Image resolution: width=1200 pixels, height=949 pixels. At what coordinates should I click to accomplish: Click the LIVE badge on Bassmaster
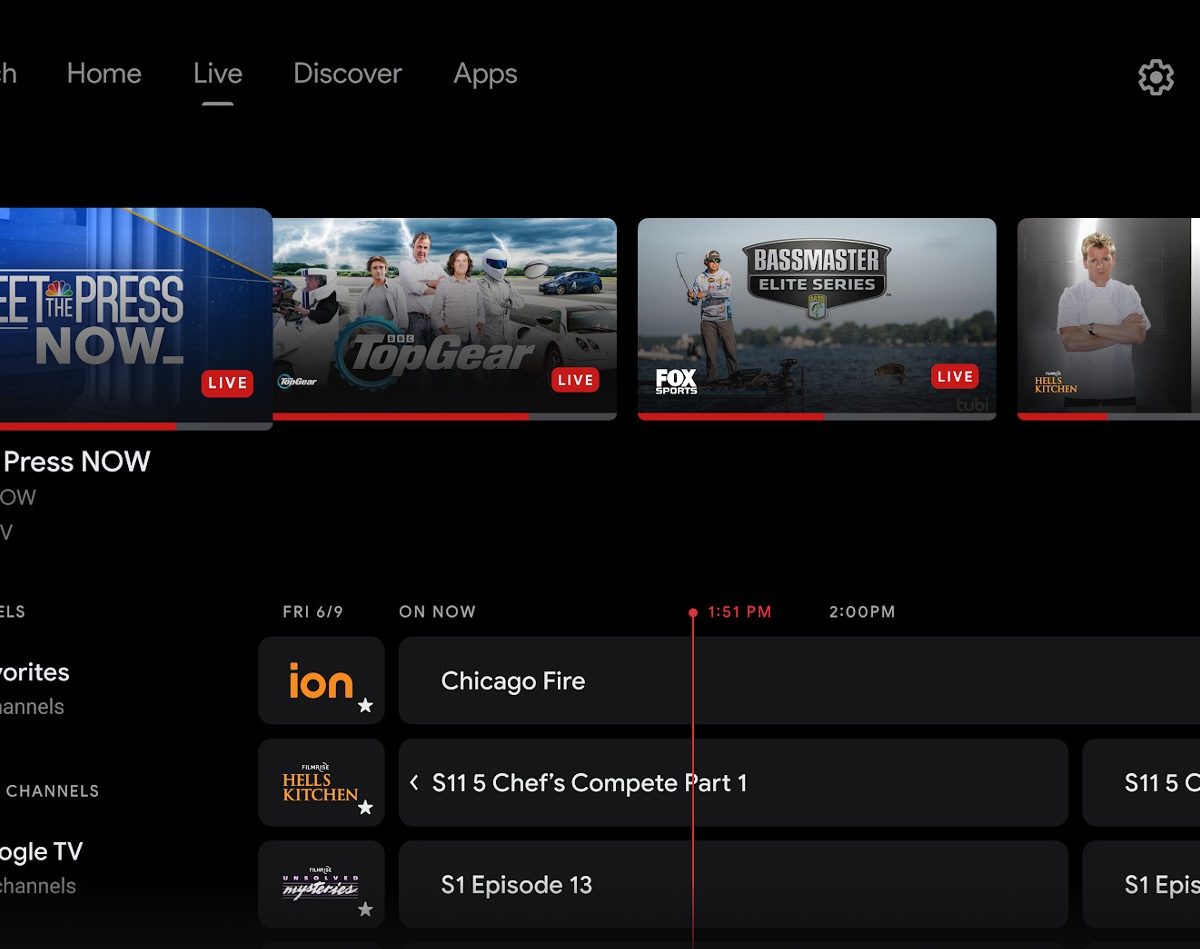(x=954, y=377)
